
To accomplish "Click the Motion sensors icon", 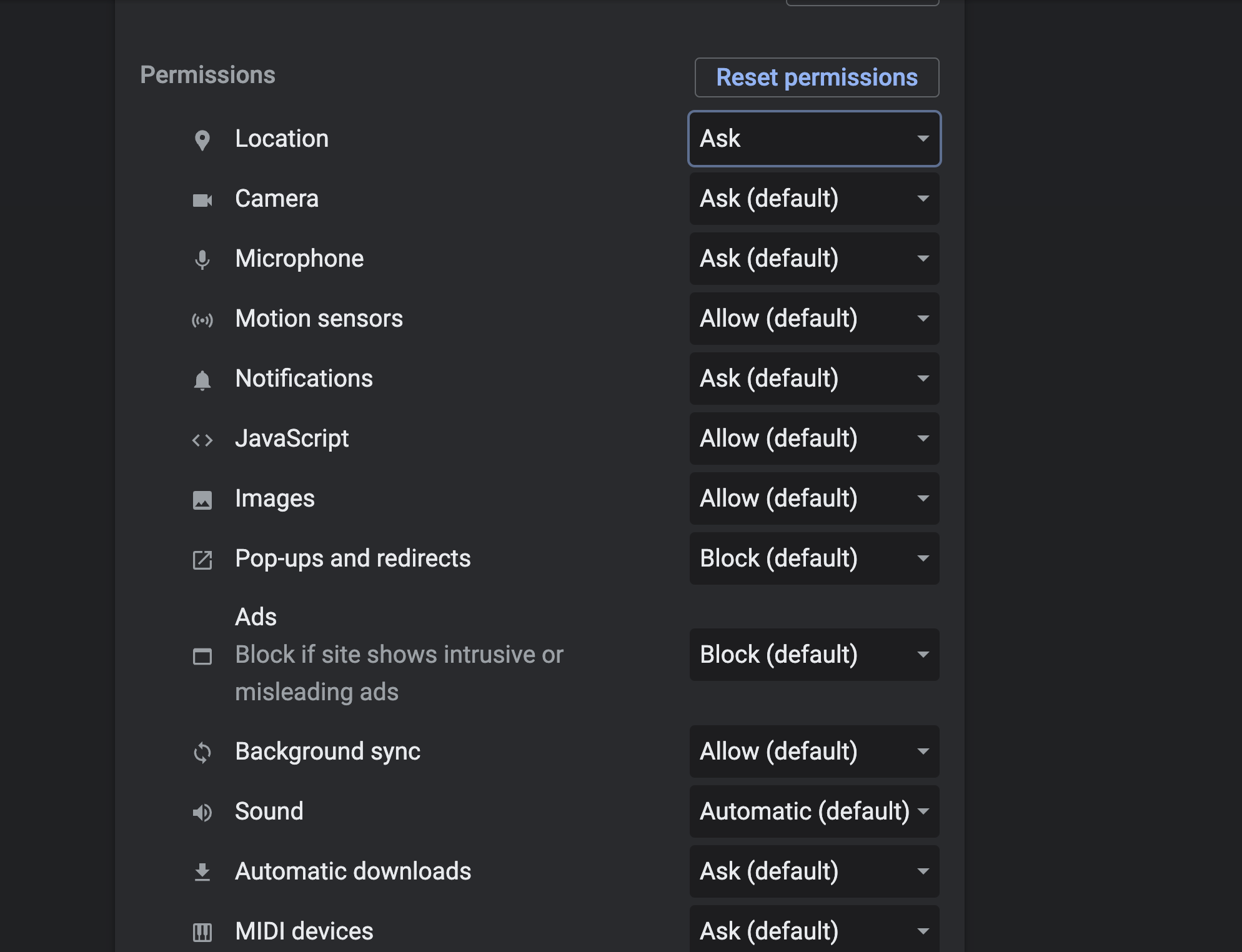I will 202,320.
